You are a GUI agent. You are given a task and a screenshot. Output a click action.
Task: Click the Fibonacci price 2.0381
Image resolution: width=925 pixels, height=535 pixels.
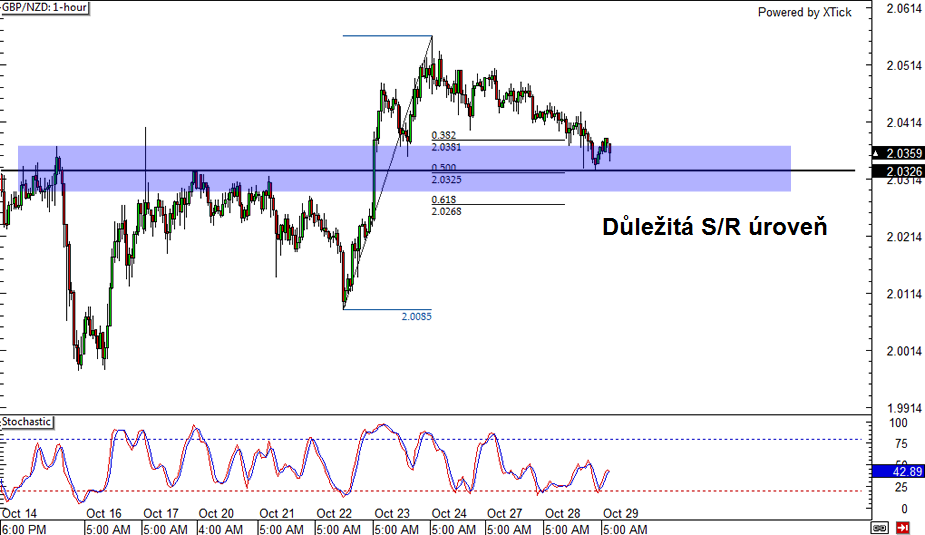(x=447, y=147)
